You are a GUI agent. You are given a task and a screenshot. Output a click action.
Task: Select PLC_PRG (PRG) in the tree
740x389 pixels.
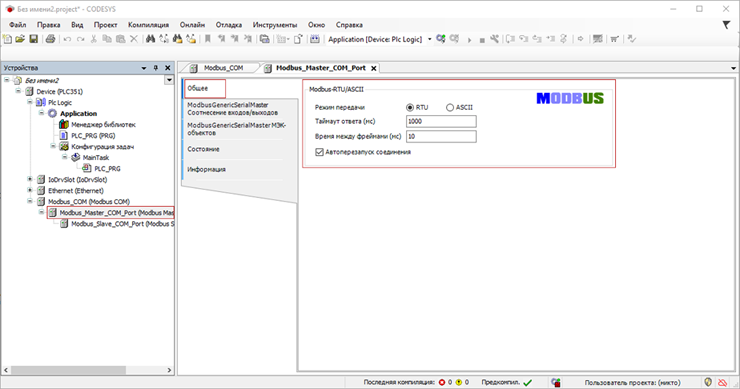click(x=93, y=135)
